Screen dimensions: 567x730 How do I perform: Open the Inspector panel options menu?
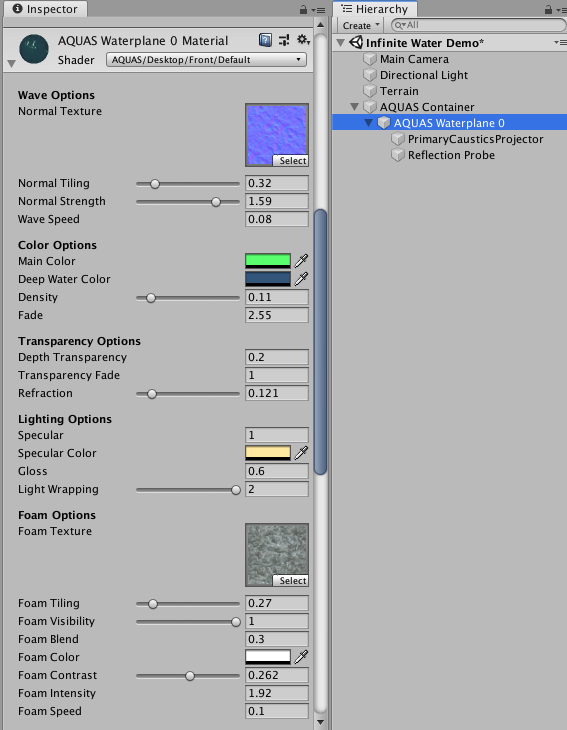[x=319, y=10]
